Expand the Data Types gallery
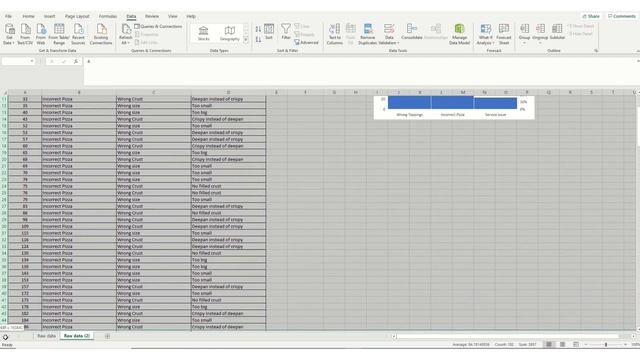This screenshot has height=360, width=640. [246, 40]
